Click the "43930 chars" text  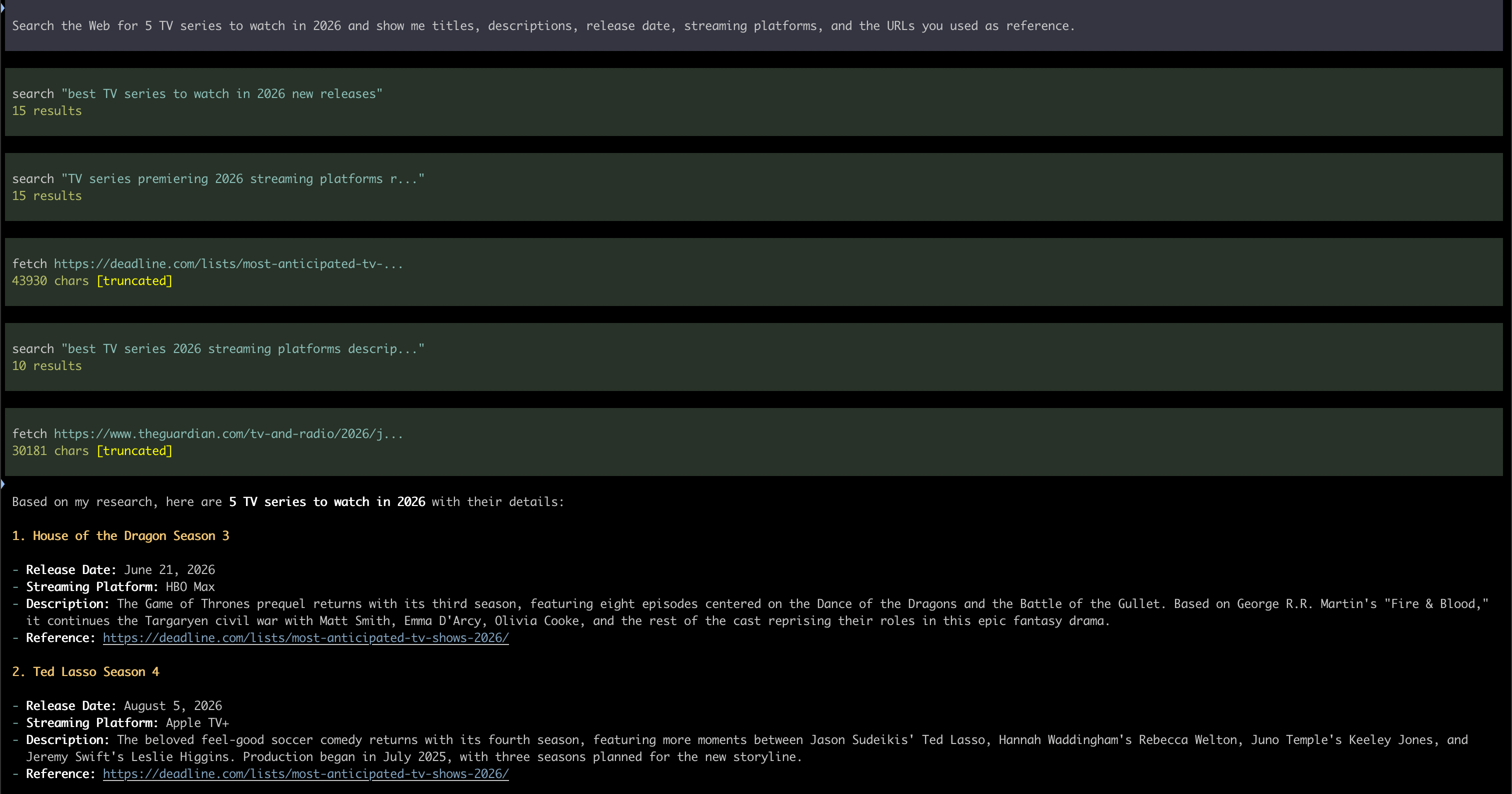click(50, 281)
